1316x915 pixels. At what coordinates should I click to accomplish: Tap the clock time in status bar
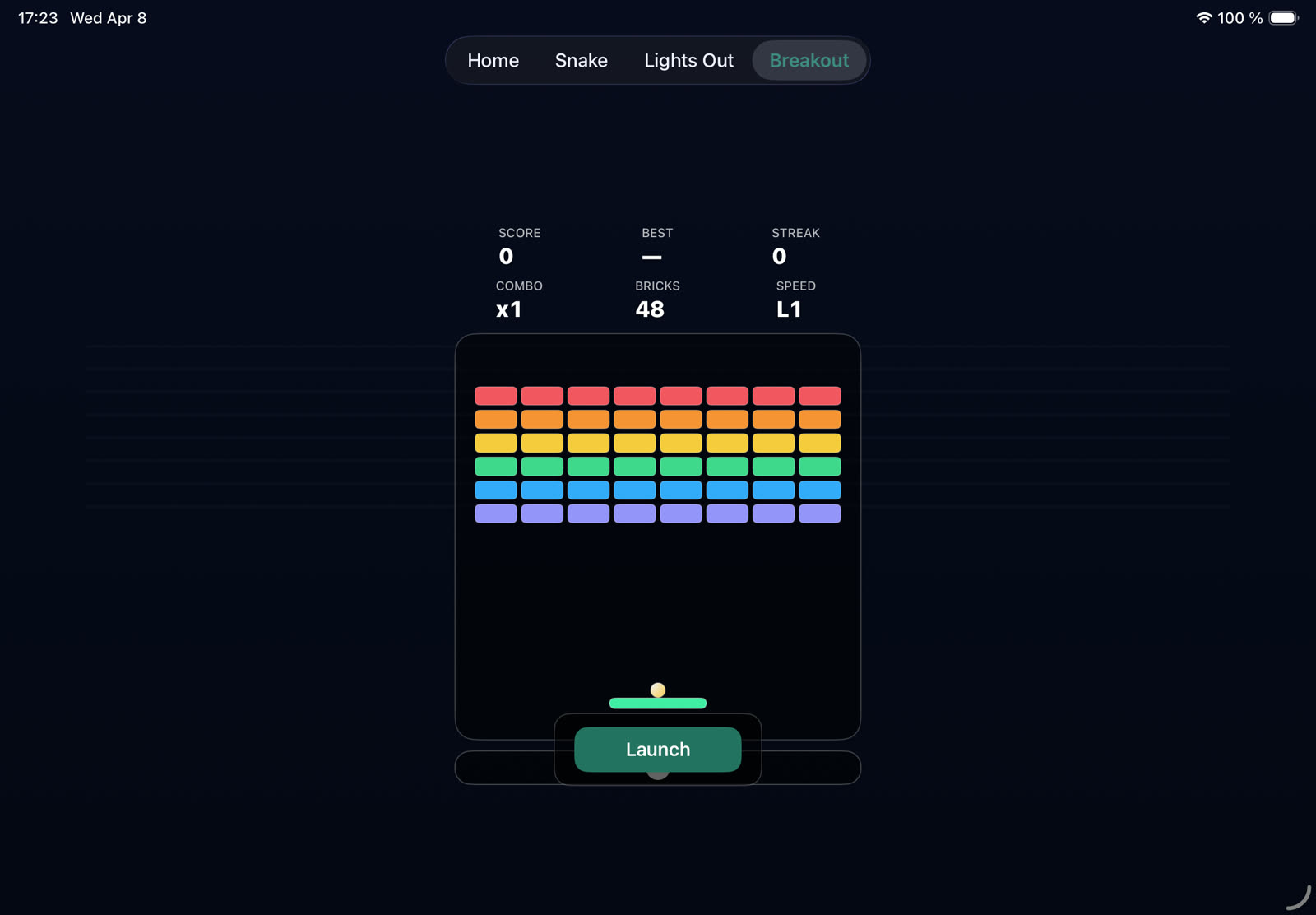(38, 18)
